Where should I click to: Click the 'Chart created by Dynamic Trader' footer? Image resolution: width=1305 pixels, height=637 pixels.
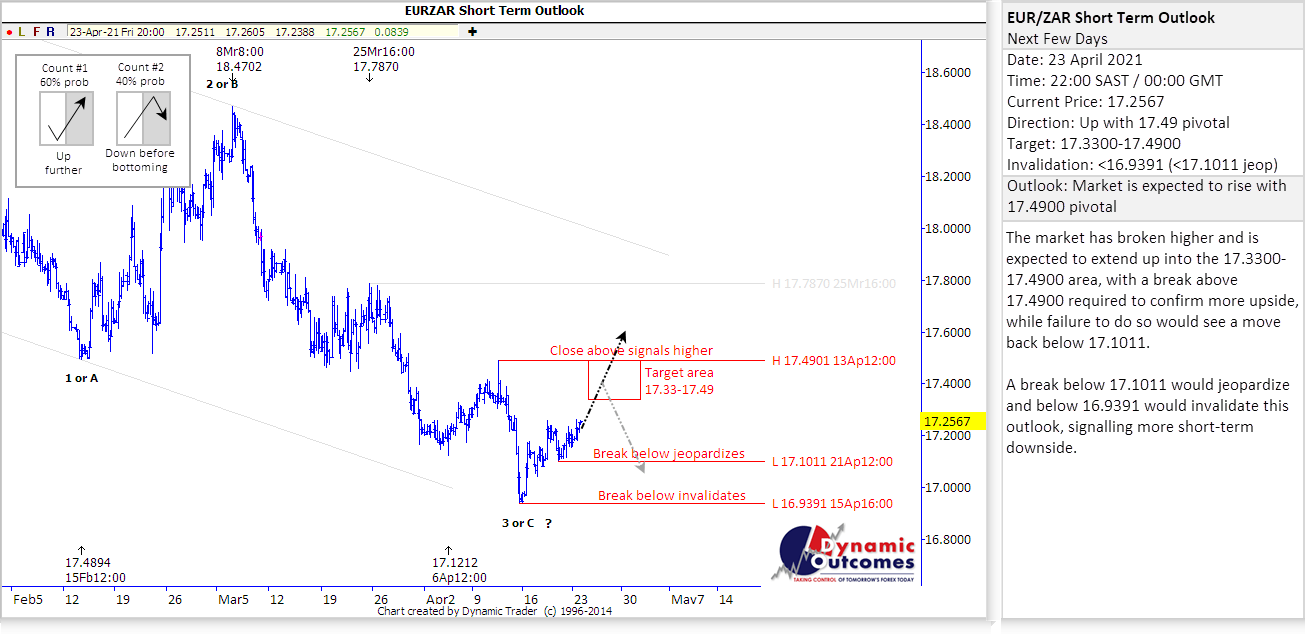coord(494,611)
